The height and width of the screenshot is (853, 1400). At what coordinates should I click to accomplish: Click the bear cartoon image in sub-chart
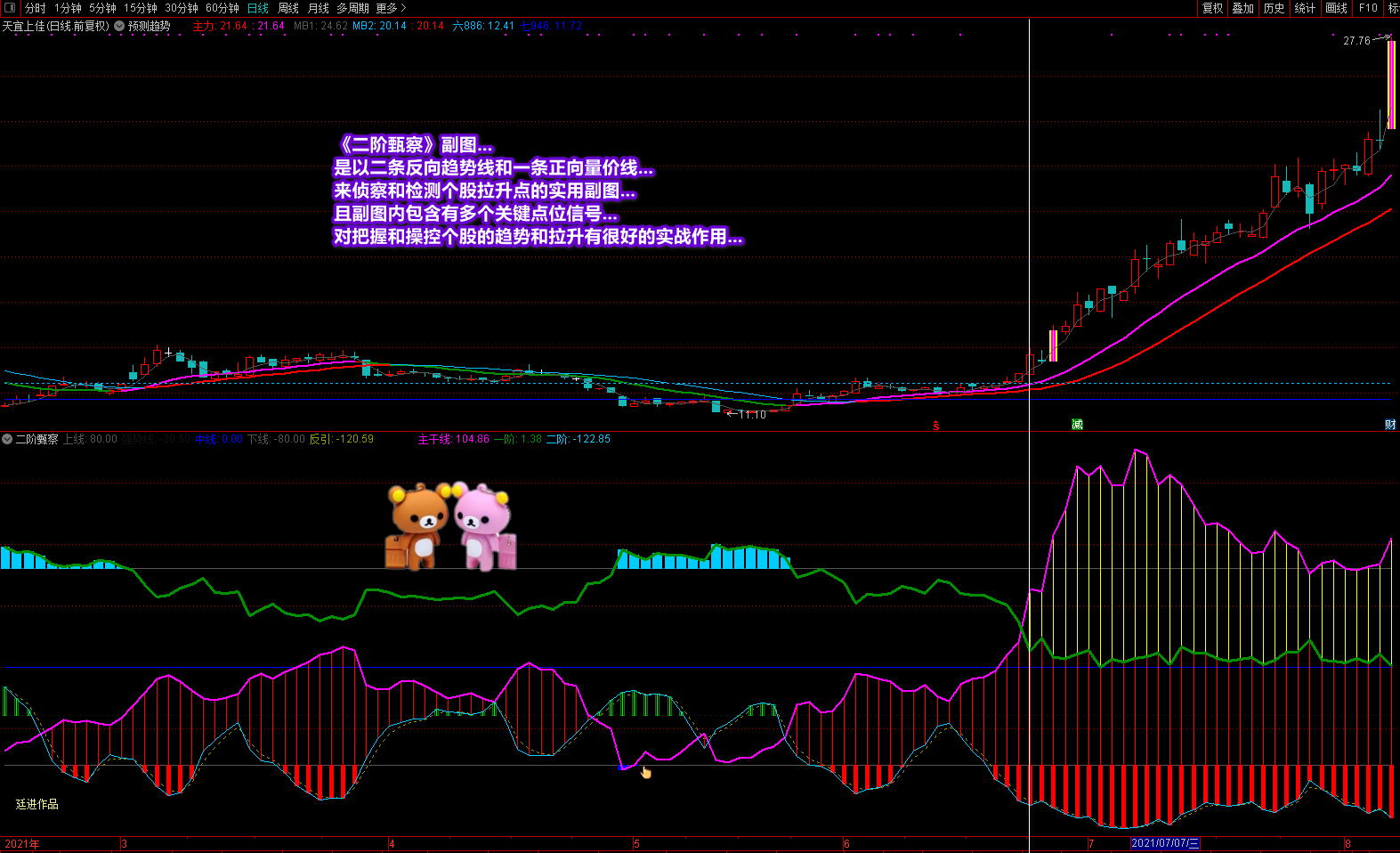click(451, 525)
